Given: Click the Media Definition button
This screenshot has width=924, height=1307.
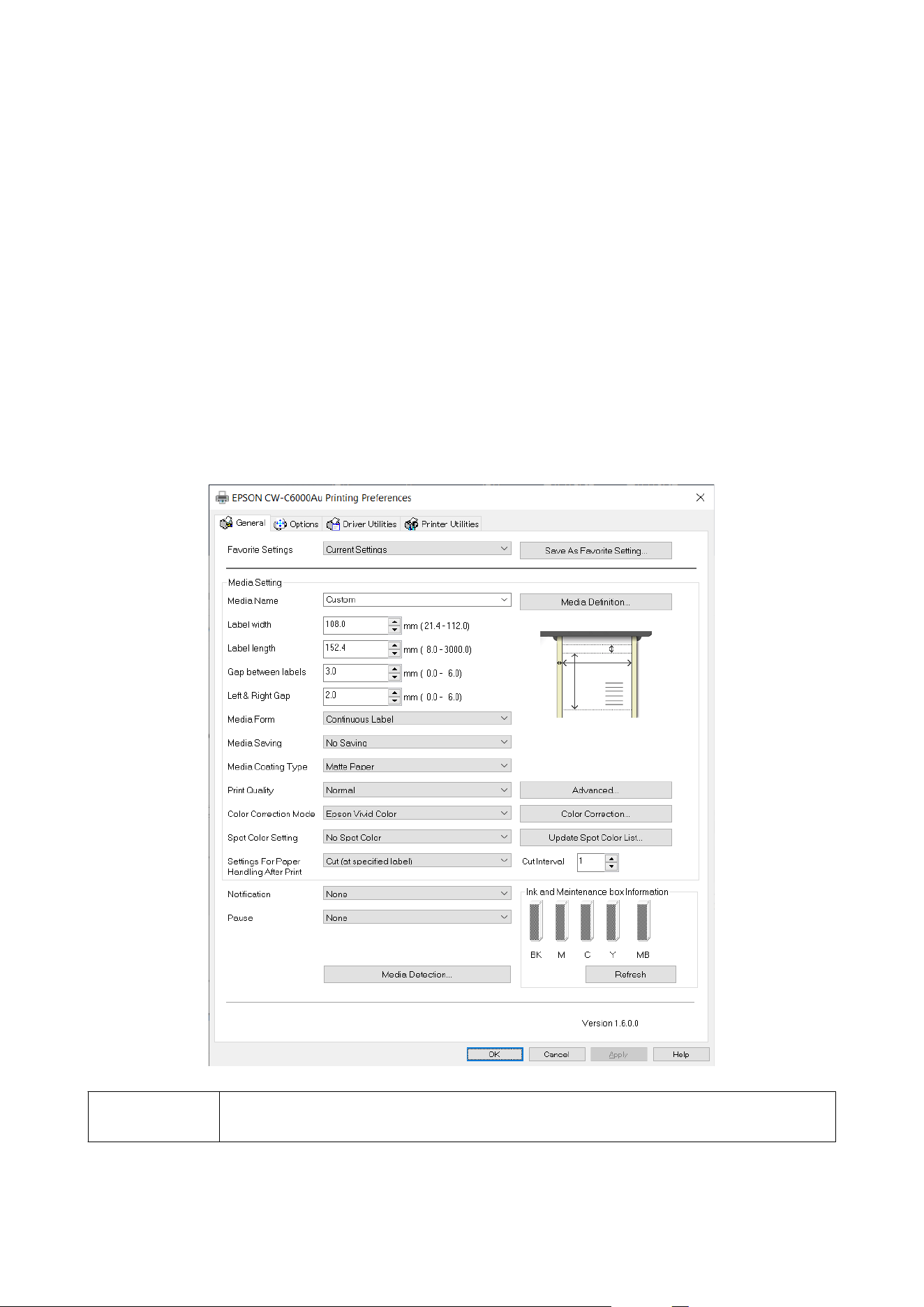Looking at the screenshot, I should coord(596,602).
